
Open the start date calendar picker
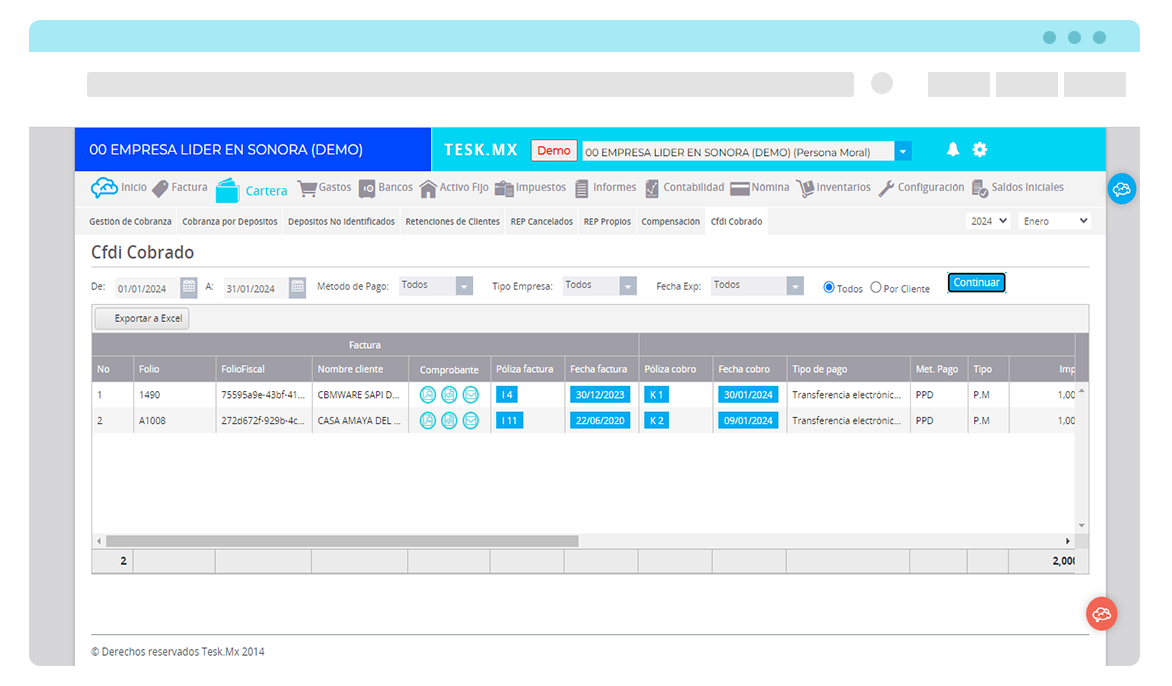pyautogui.click(x=188, y=286)
